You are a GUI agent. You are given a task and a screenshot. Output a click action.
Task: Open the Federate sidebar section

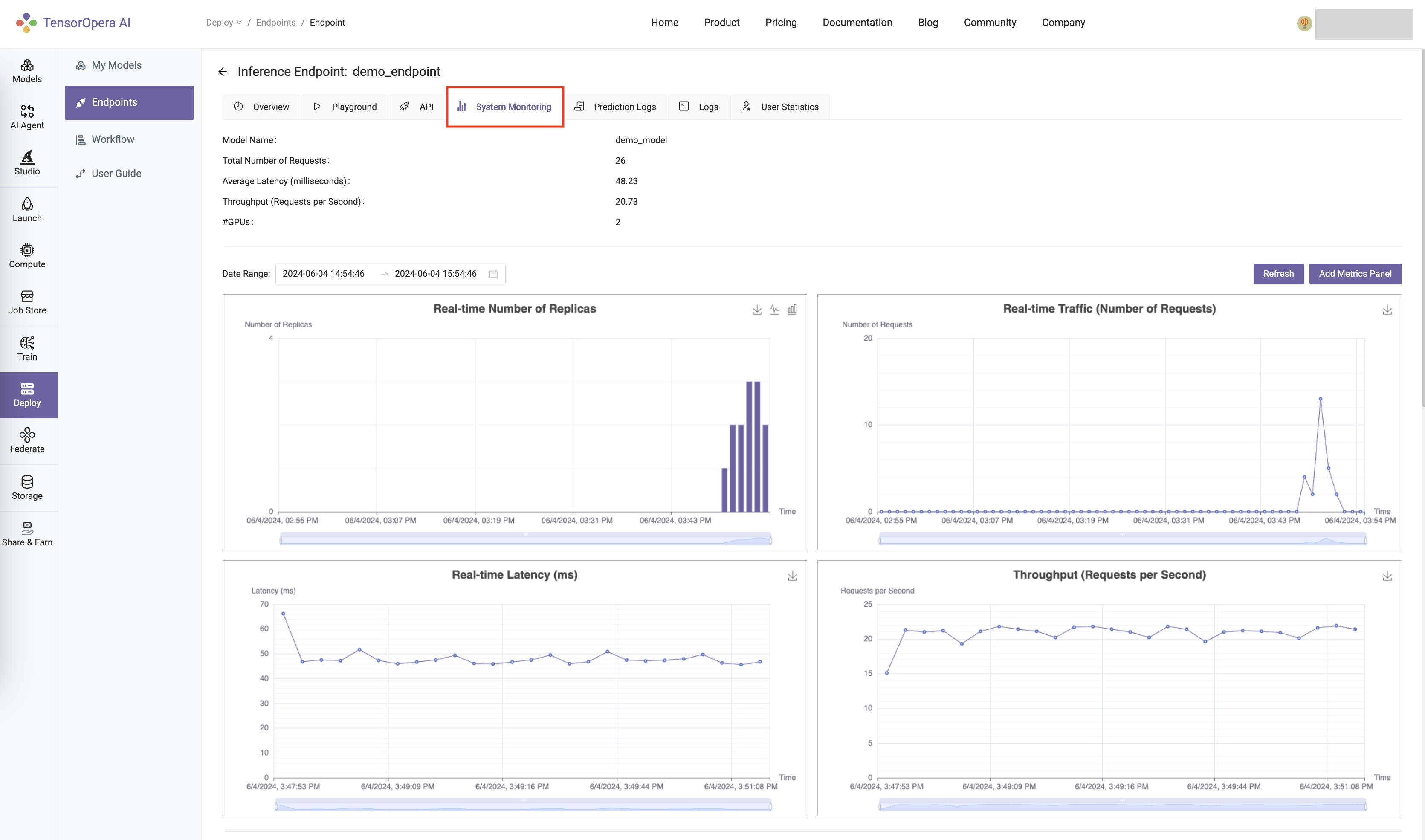(x=27, y=440)
